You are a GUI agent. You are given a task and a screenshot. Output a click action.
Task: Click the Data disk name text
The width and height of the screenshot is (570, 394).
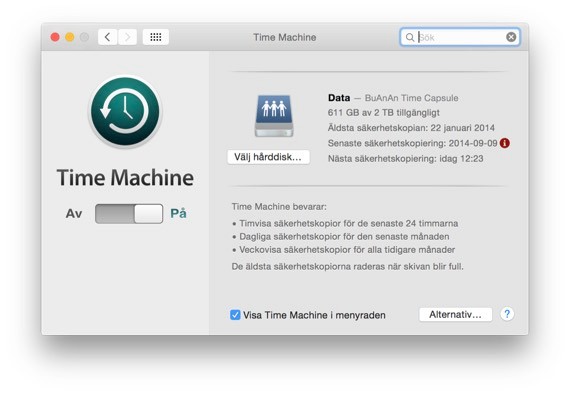coord(339,98)
